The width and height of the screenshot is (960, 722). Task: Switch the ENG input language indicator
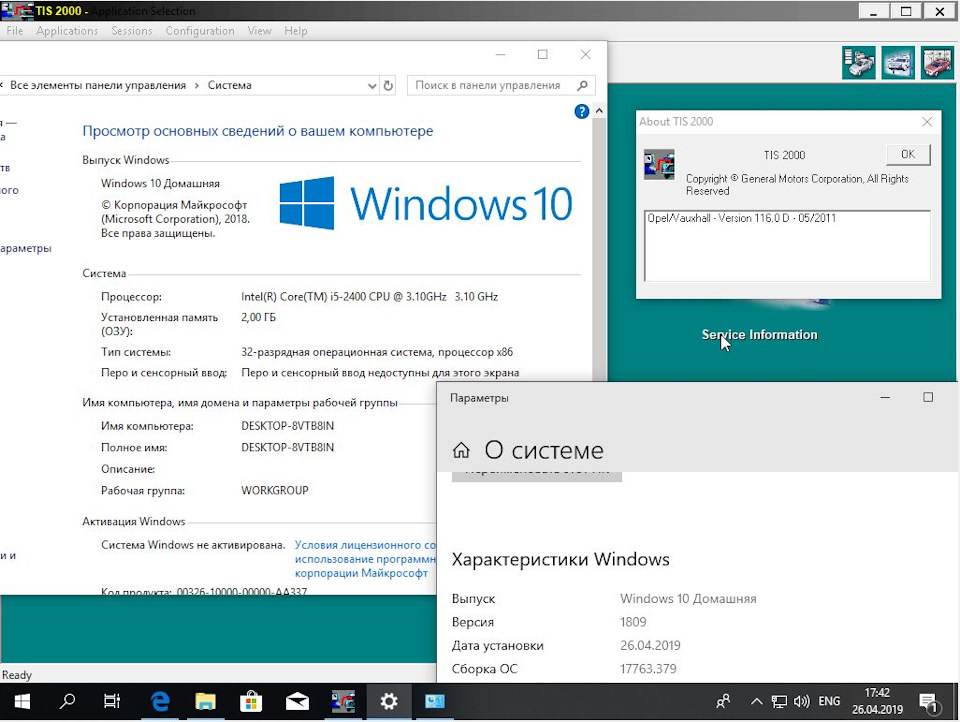point(829,702)
